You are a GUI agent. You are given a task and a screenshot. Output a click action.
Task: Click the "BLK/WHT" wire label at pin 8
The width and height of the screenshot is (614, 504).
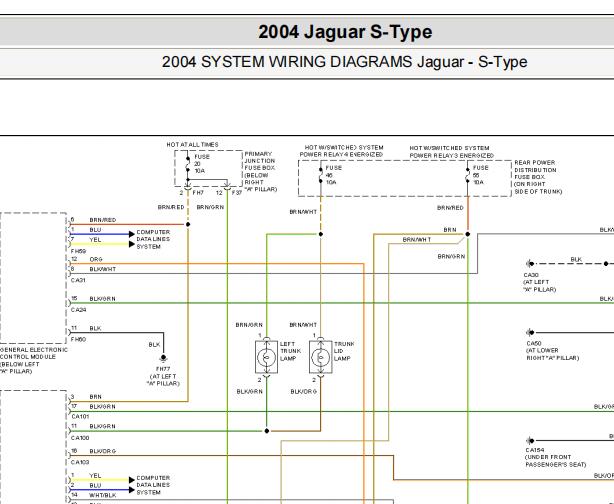[x=103, y=269]
